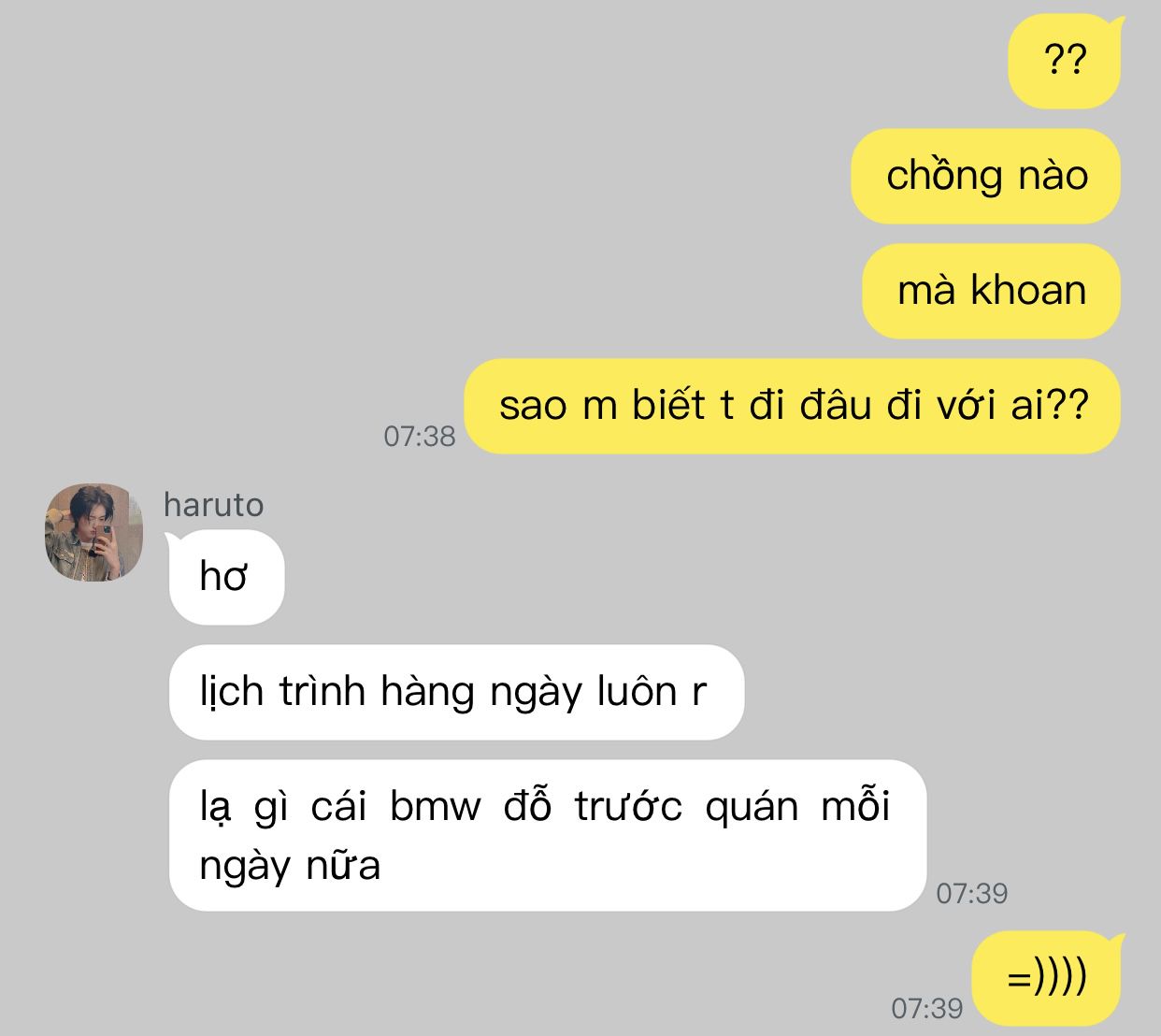The width and height of the screenshot is (1161, 1036).
Task: Click the 07:39 timestamp next to "=))))"
Action: [926, 1008]
